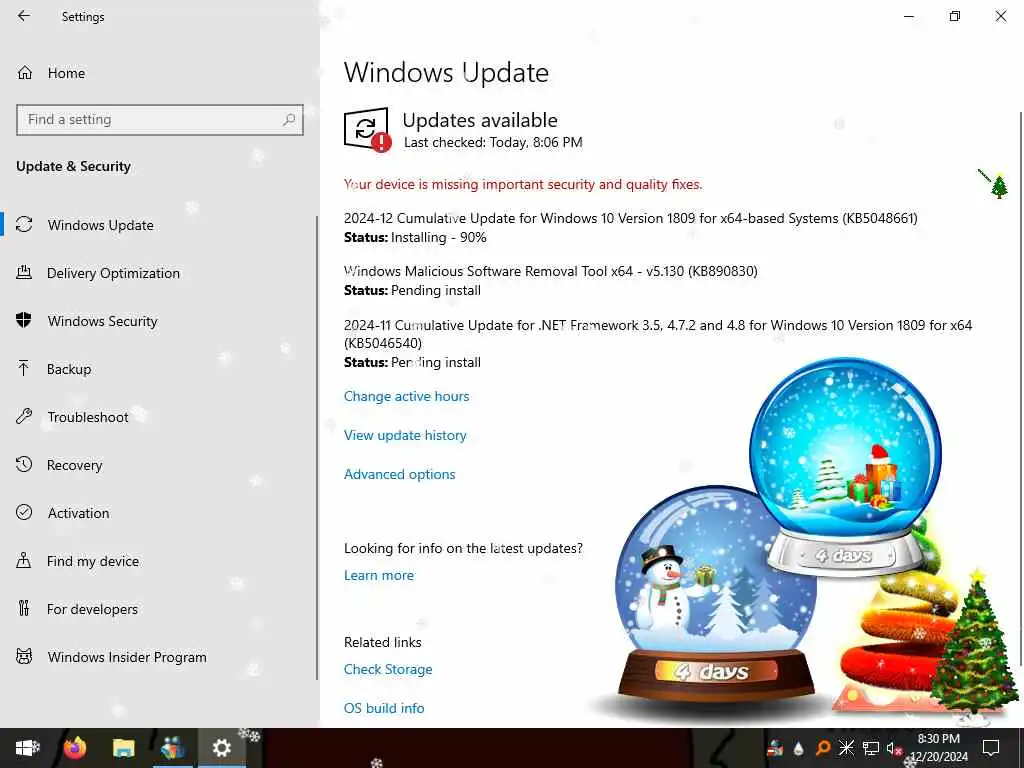Open the Action Center notifications icon
Image resolution: width=1024 pixels, height=768 pixels.
991,748
